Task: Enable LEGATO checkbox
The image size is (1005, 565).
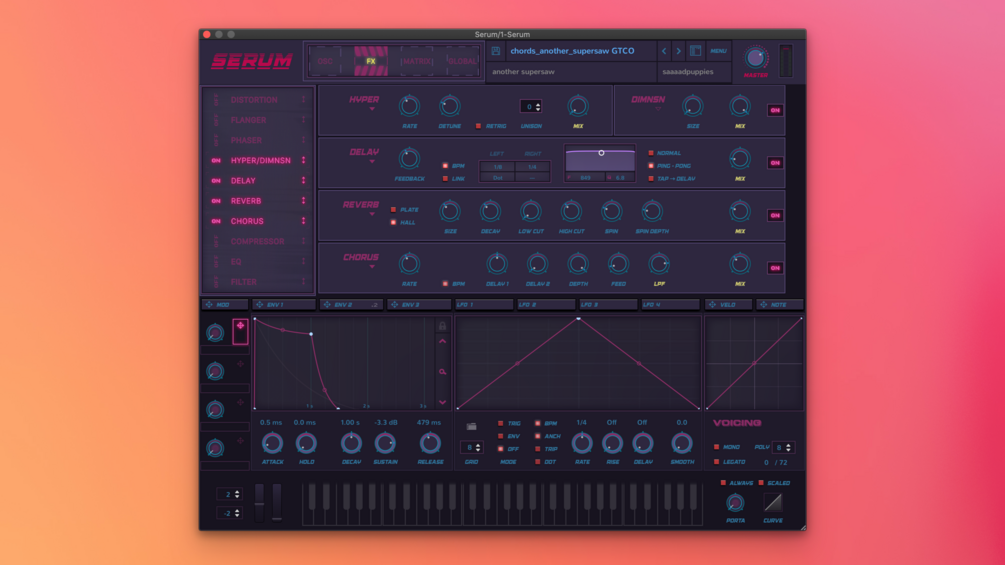Action: point(717,462)
